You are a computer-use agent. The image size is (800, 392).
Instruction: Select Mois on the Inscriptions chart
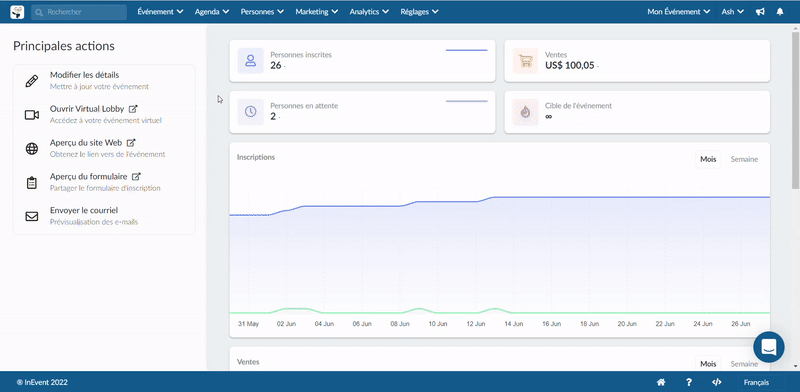pyautogui.click(x=708, y=159)
